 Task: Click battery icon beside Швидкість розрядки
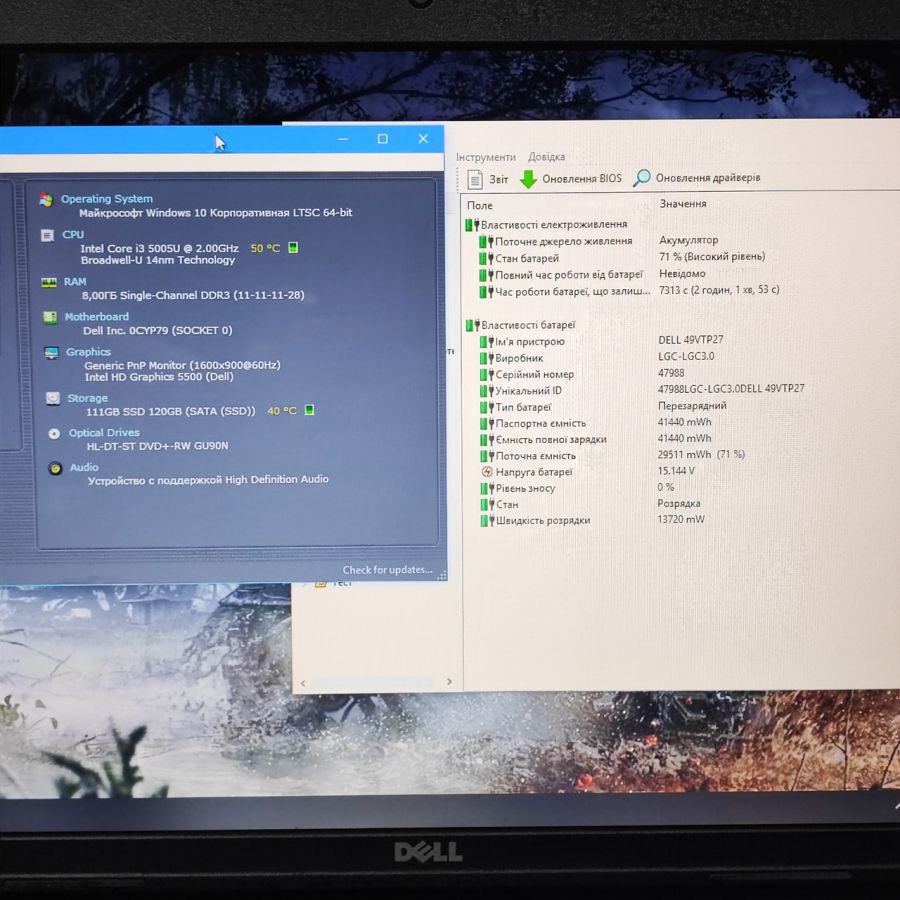coord(487,521)
